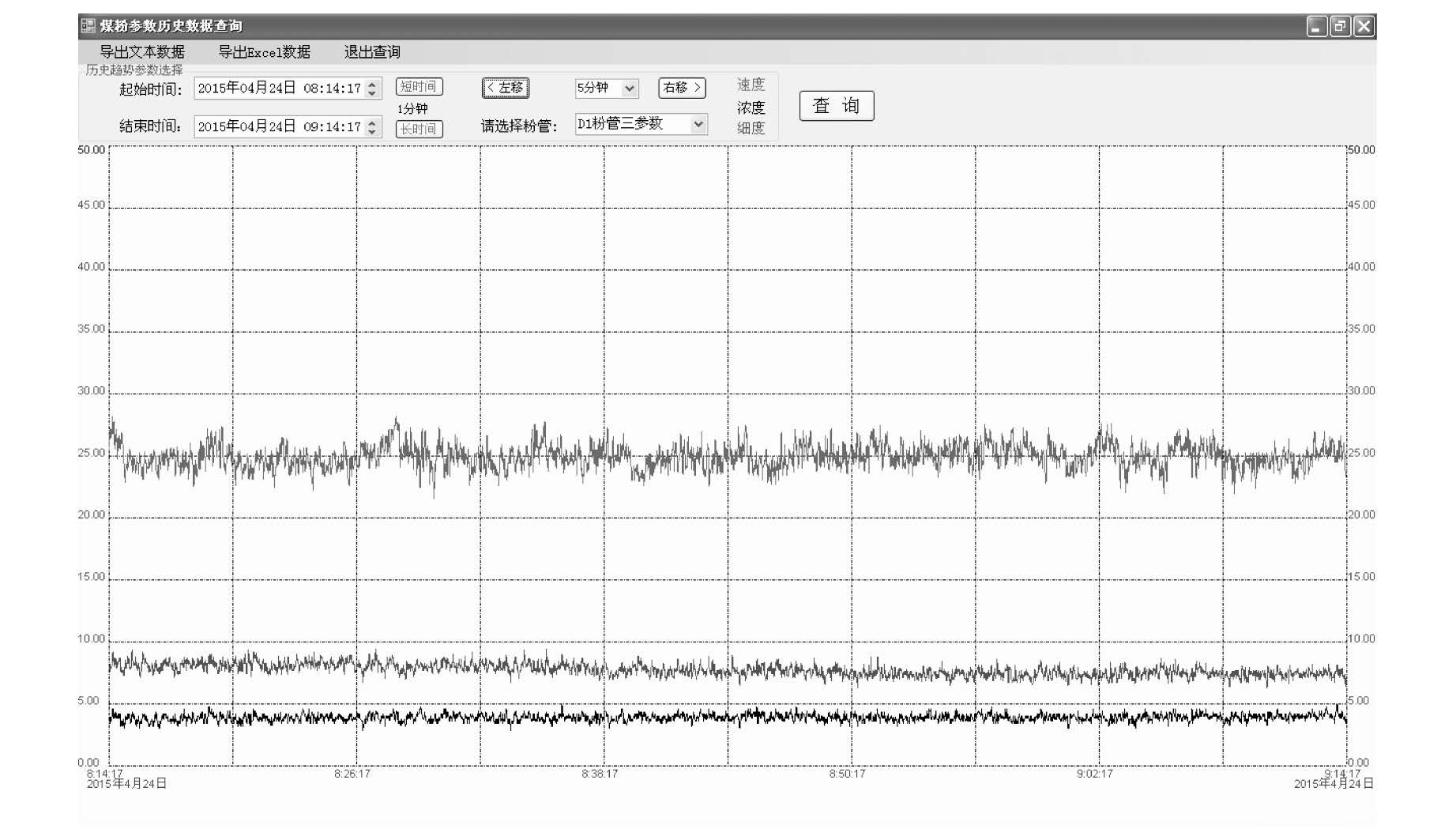Click the 8:26:17 time axis label
1456x840 pixels.
352,774
